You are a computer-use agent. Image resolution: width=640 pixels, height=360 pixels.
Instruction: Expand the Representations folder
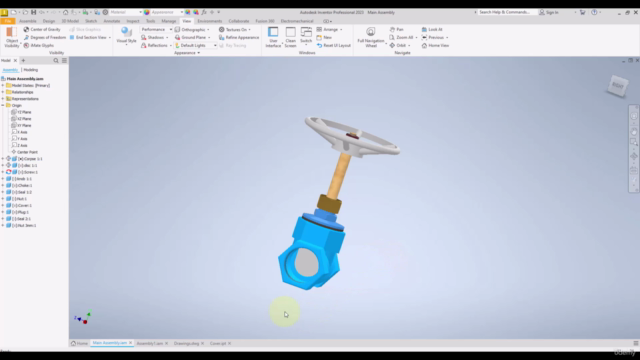tap(3, 99)
